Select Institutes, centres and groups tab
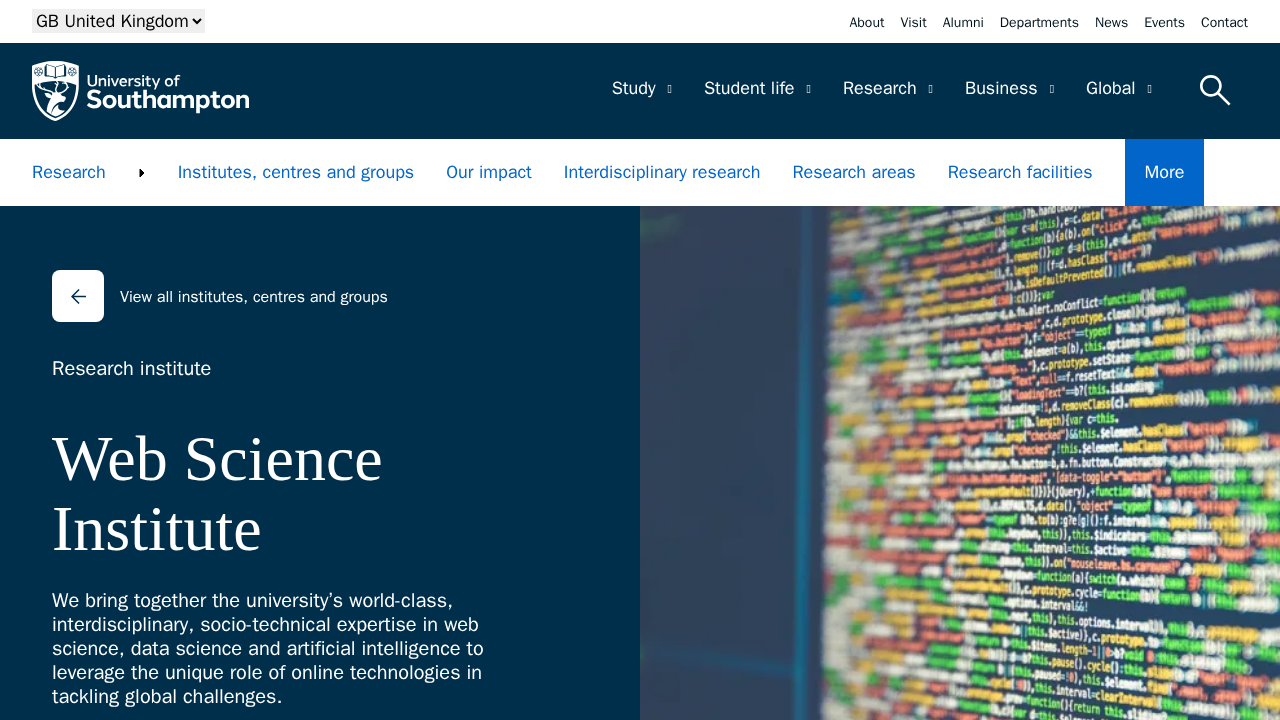Screen dimensions: 1280x720 [296, 172]
